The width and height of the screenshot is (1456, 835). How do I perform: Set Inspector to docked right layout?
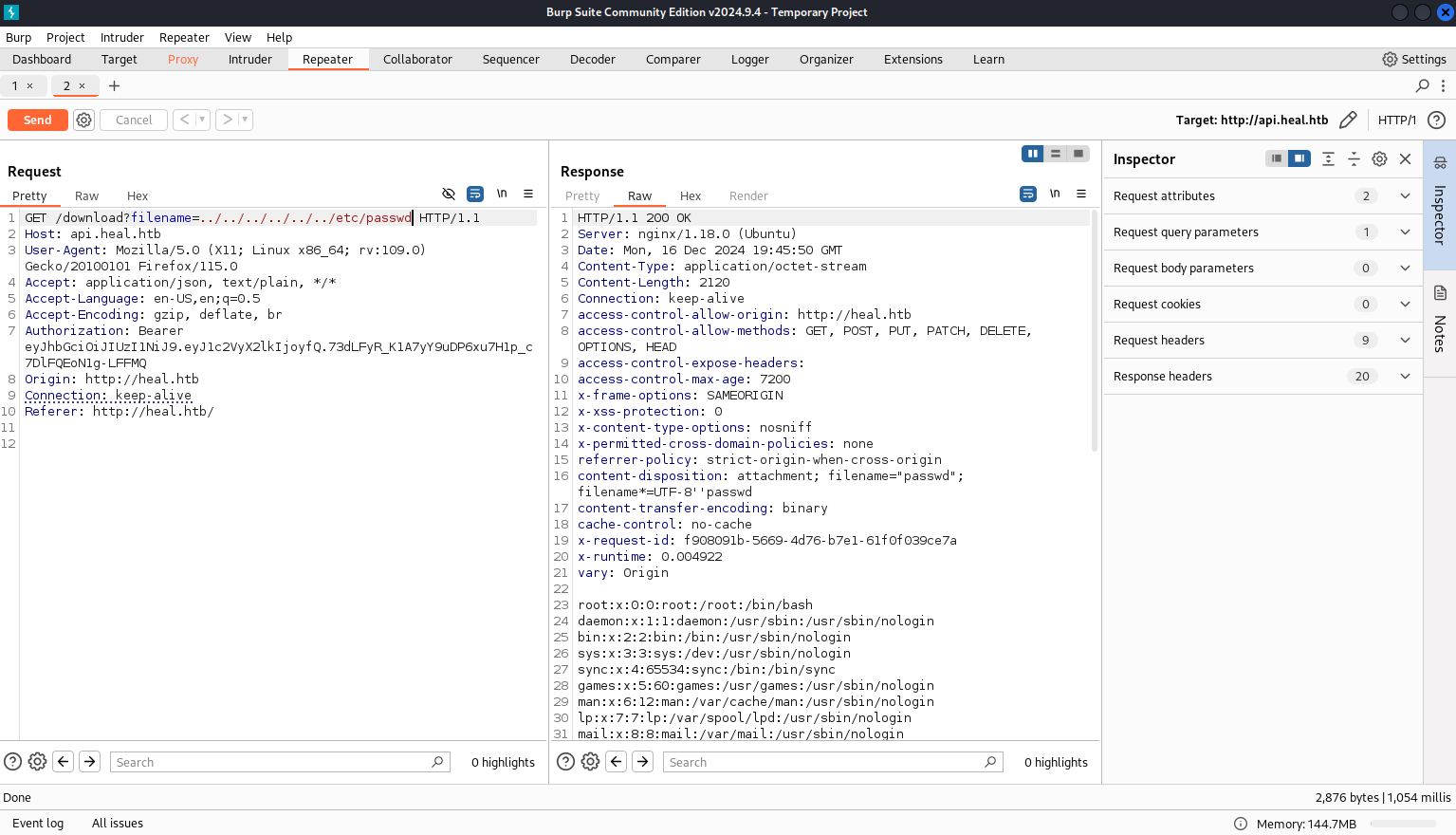1299,158
